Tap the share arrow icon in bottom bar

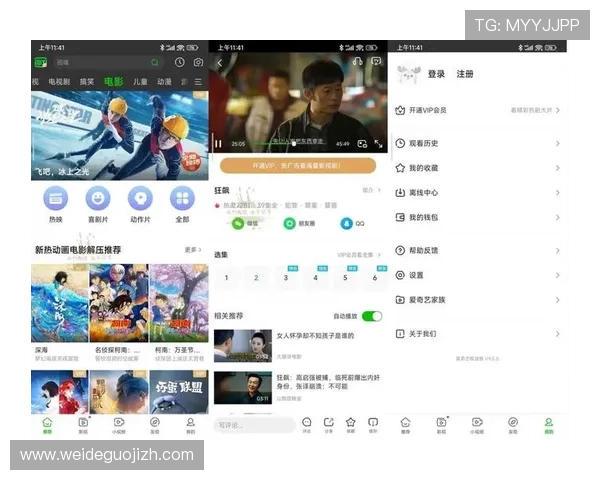coord(329,422)
